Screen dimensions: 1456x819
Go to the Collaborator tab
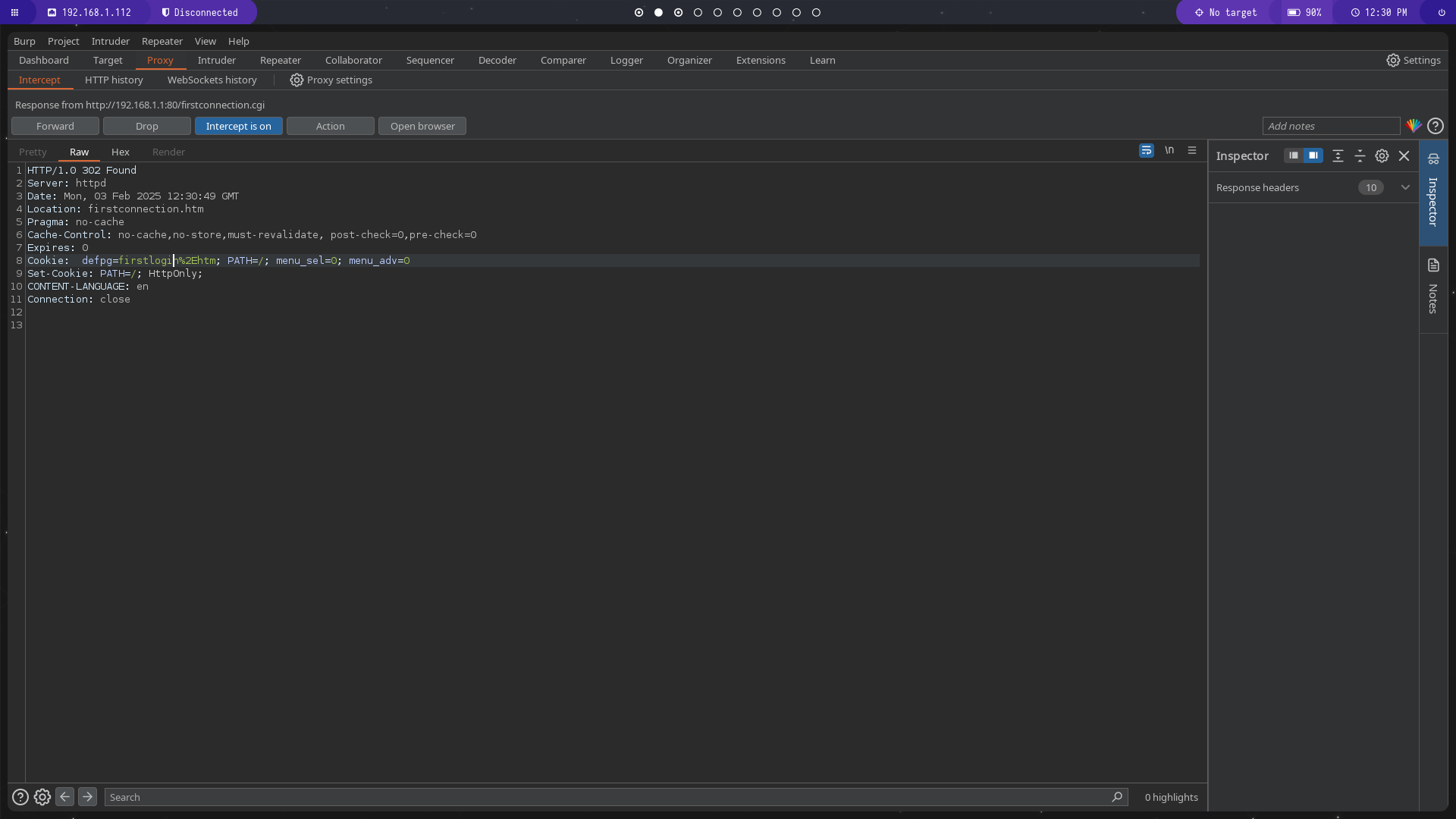(353, 60)
